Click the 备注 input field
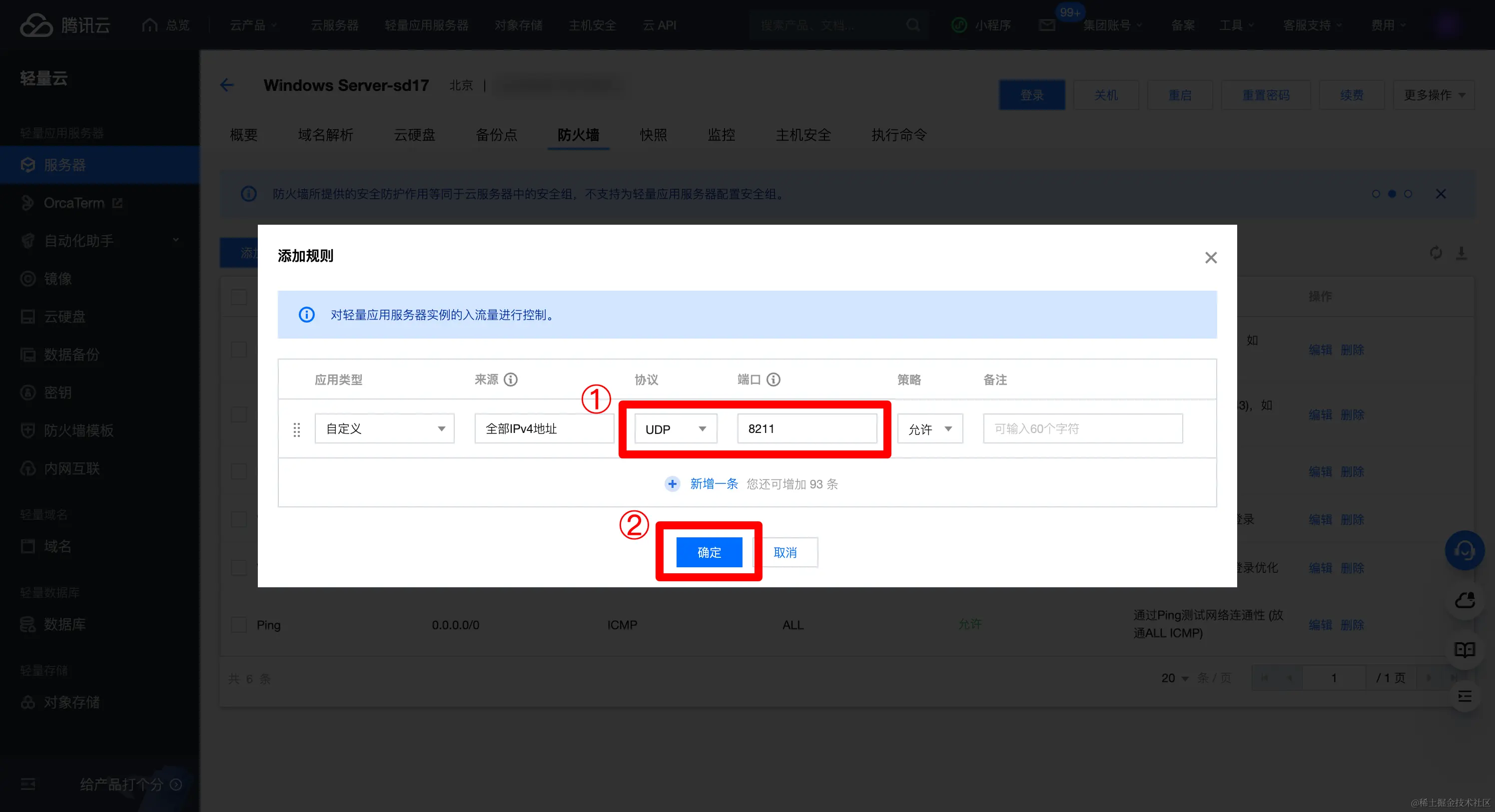 pyautogui.click(x=1082, y=428)
